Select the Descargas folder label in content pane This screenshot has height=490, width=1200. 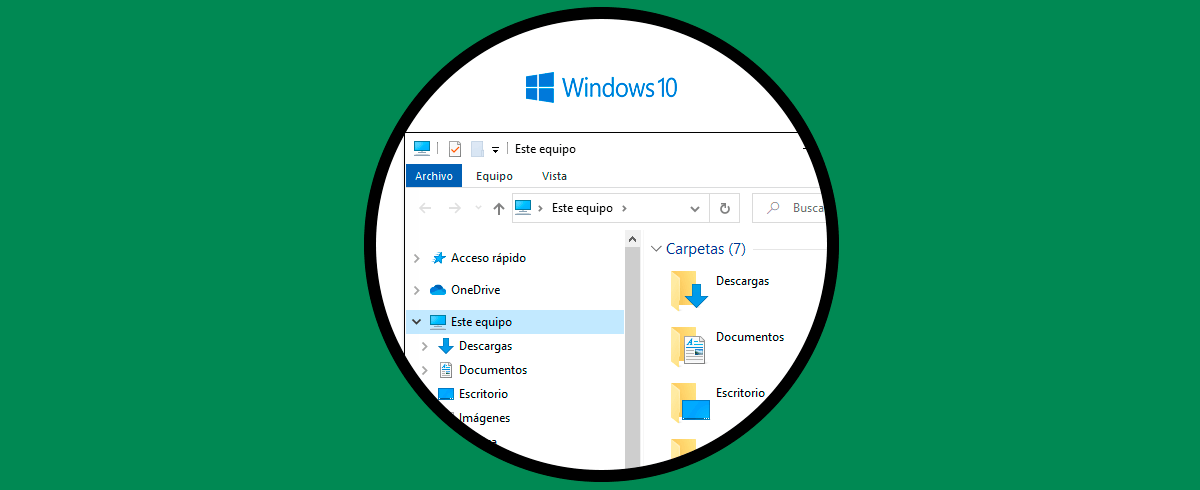tap(743, 281)
